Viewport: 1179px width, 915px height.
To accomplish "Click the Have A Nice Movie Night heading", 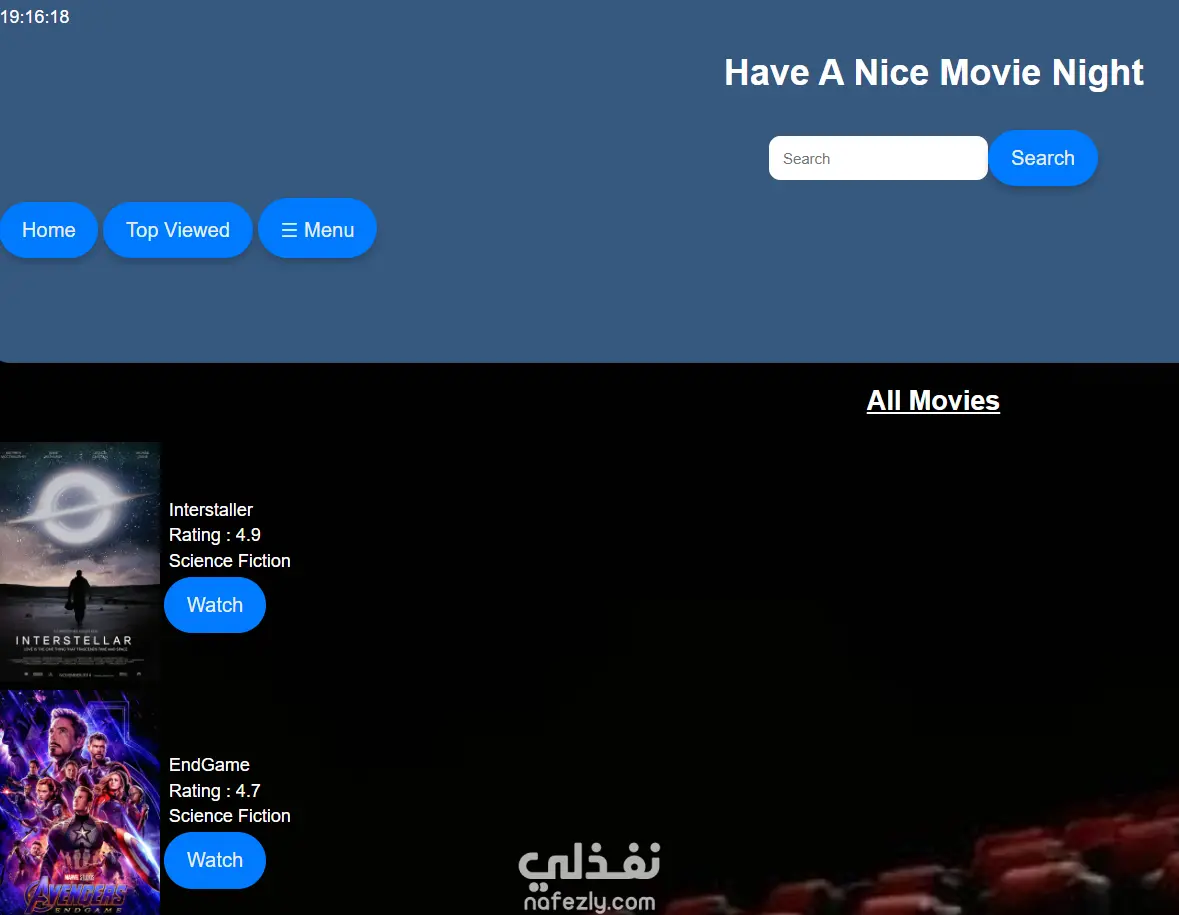I will tap(933, 72).
